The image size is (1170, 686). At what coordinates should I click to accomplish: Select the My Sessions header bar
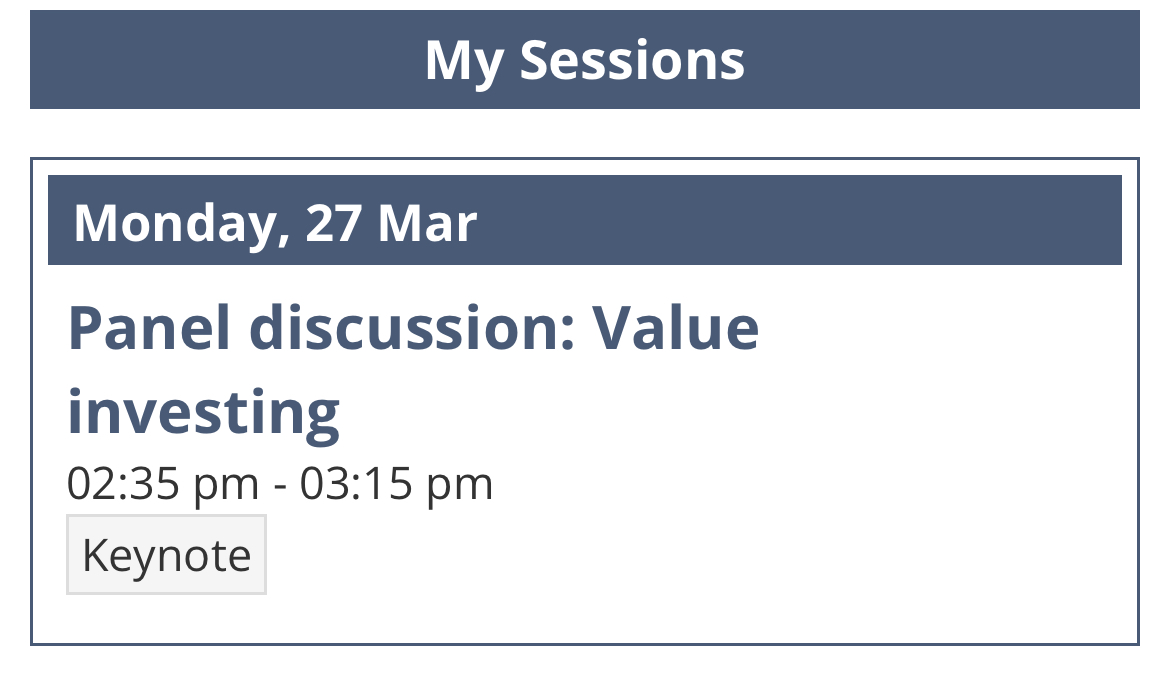coord(585,60)
